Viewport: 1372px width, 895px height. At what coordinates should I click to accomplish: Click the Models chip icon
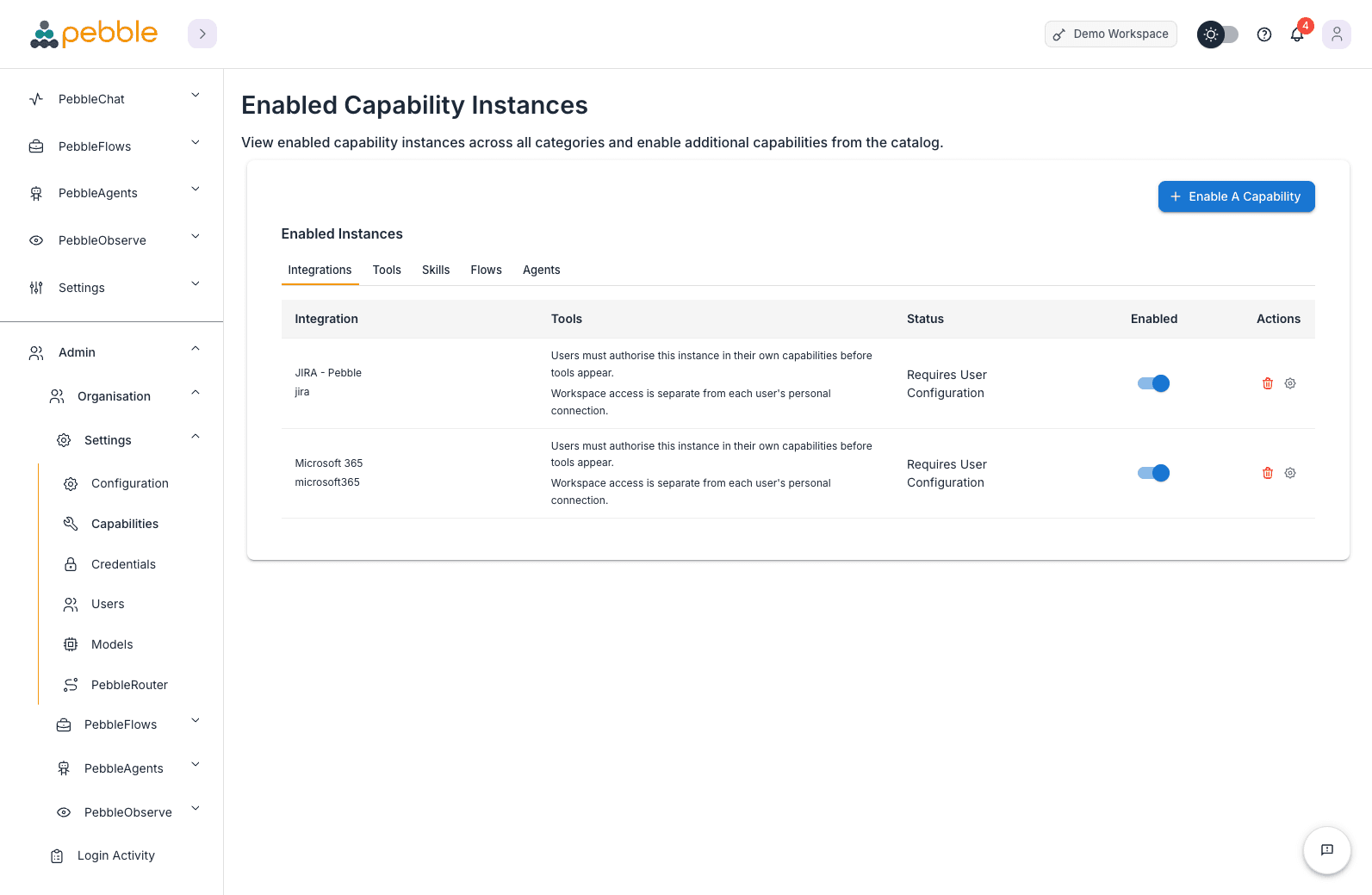71,644
